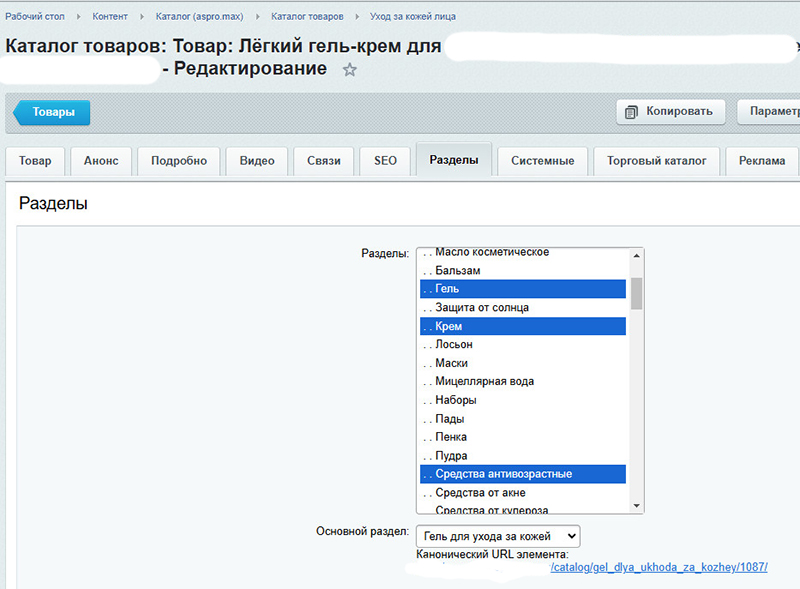The image size is (800, 589).
Task: Open the Торговый каталог tab
Action: 656,161
